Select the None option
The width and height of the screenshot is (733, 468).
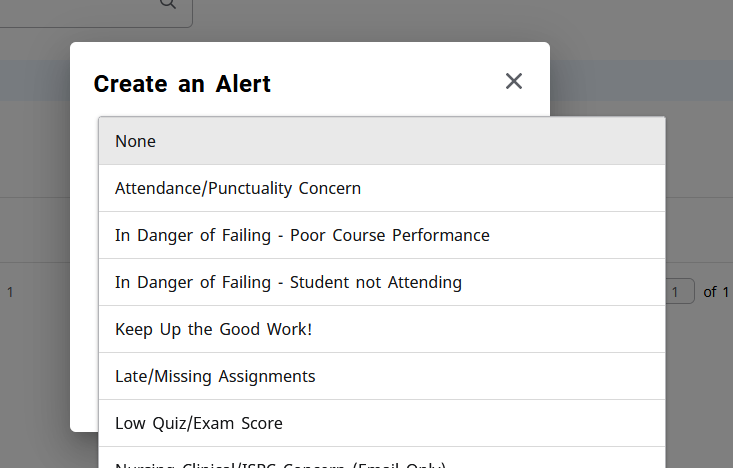click(381, 141)
